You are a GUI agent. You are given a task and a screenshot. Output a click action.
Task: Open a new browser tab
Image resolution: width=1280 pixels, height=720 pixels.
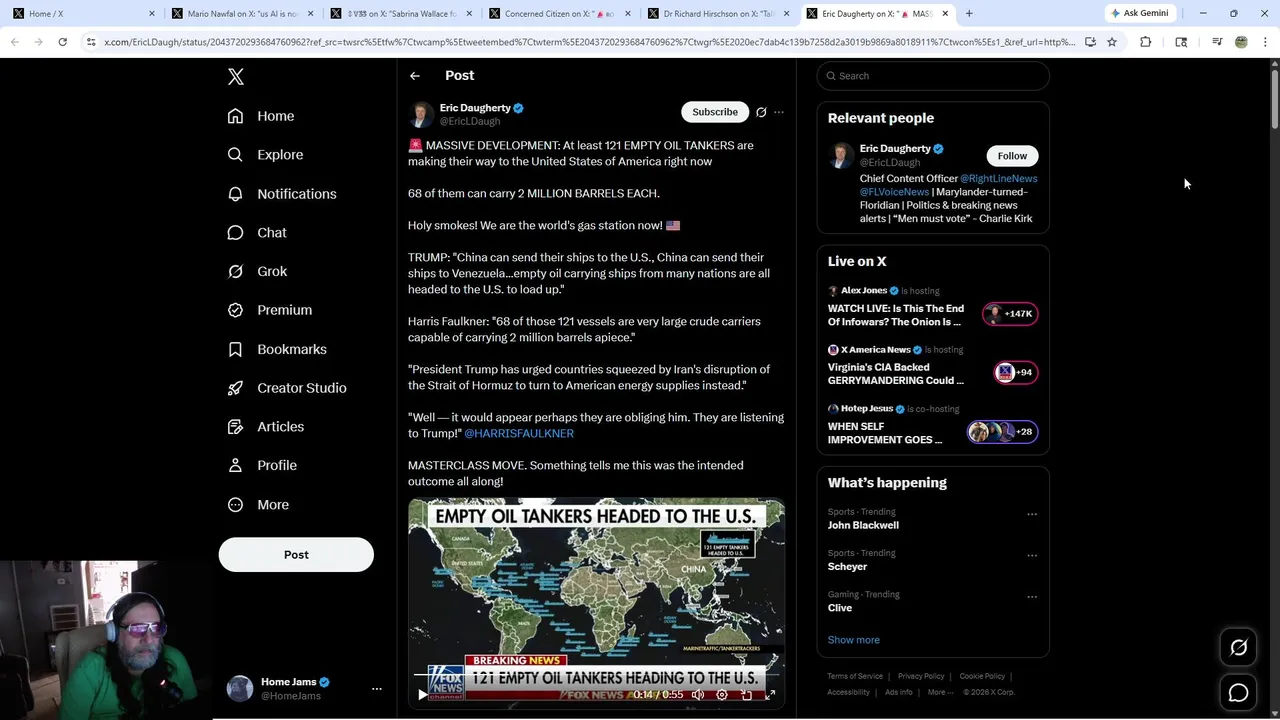969,13
